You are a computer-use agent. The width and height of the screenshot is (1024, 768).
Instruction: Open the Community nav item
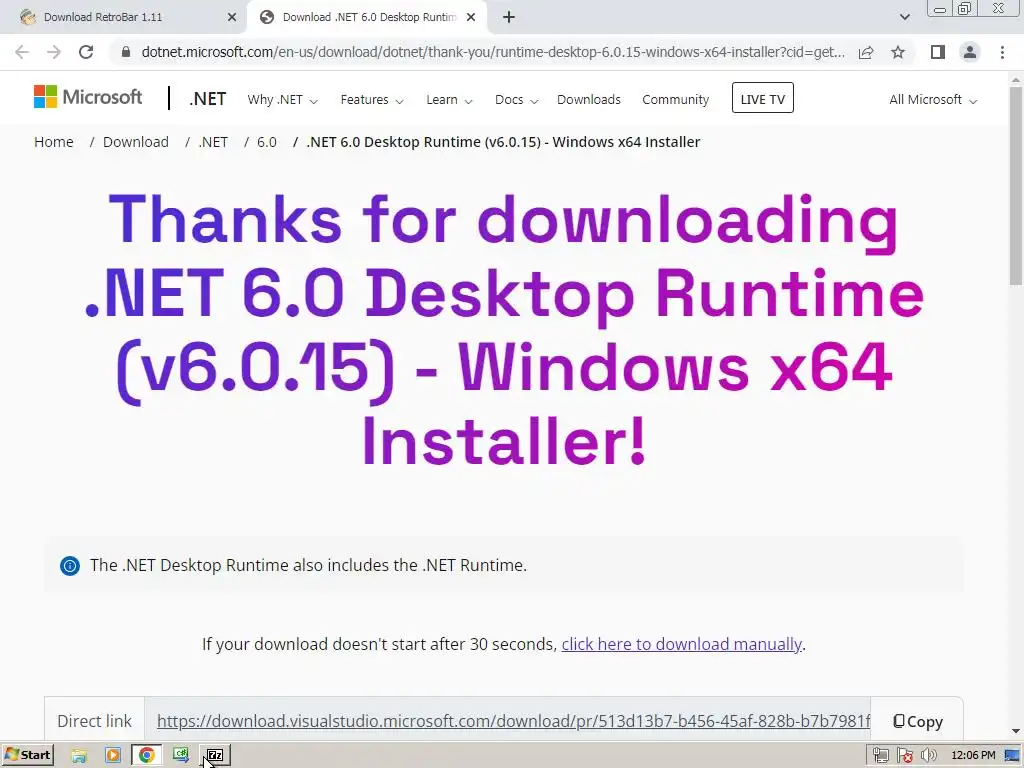tap(675, 100)
